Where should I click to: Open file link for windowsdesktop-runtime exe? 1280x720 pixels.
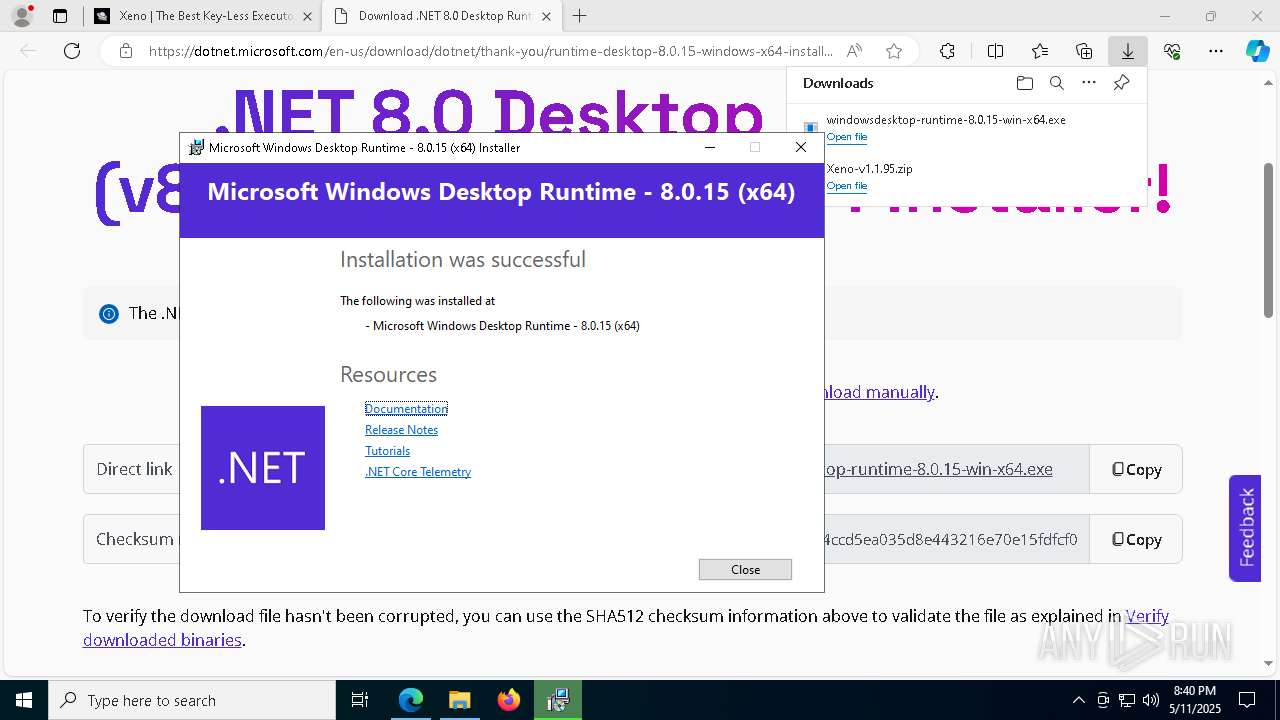click(847, 137)
